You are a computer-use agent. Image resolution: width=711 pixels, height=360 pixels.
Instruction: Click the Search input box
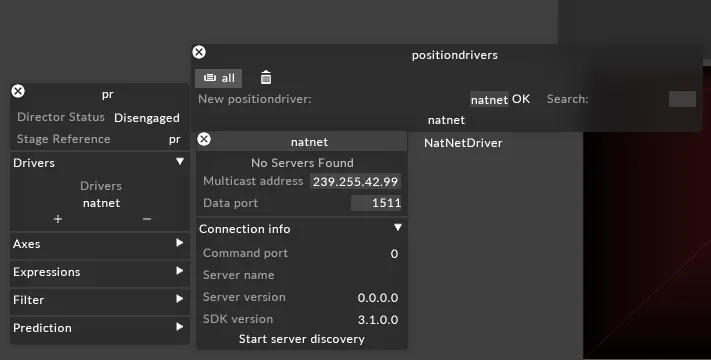click(682, 99)
